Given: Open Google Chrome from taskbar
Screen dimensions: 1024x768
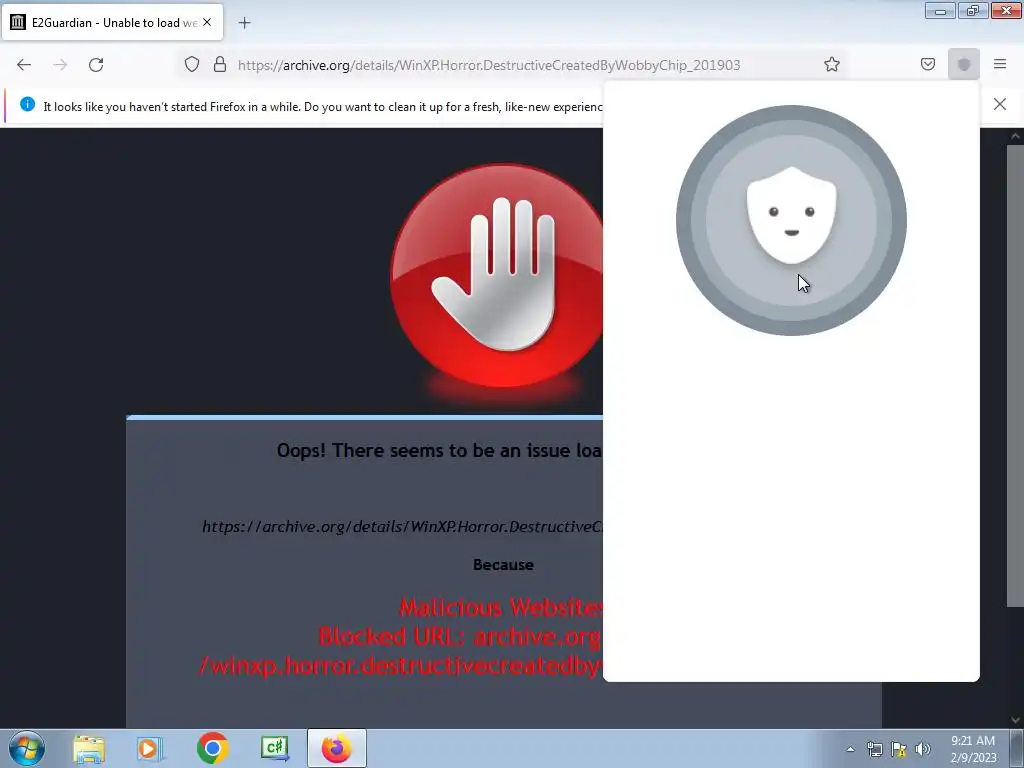Looking at the screenshot, I should pos(212,748).
